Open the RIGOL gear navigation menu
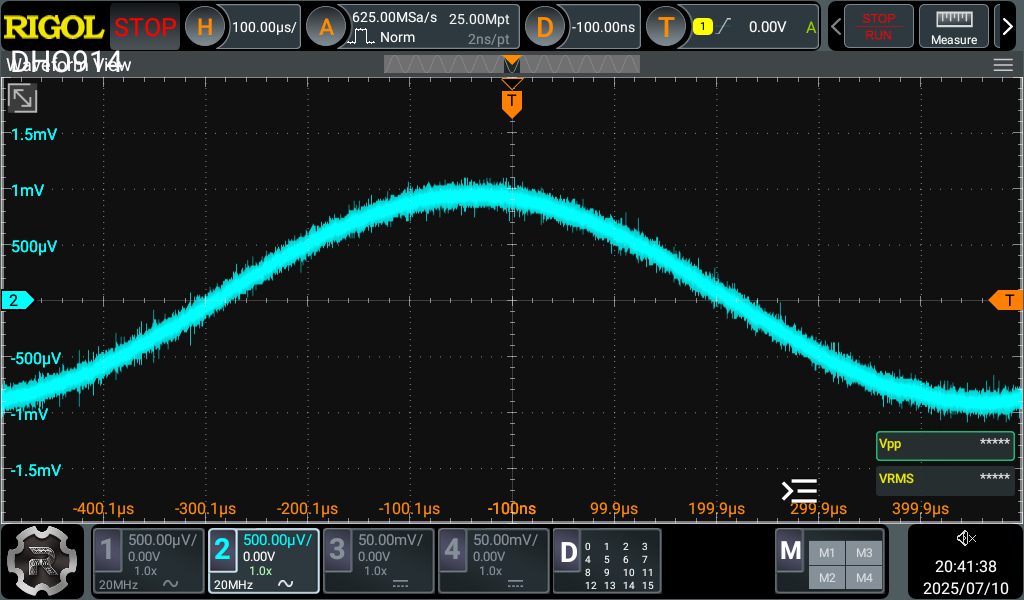Image resolution: width=1024 pixels, height=600 pixels. [x=42, y=561]
